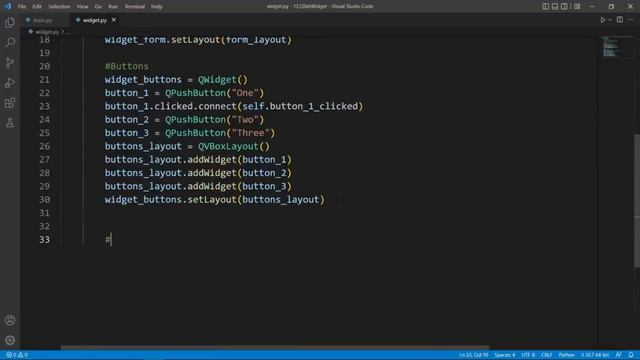Click the VS Code logo icon

click(7, 6)
